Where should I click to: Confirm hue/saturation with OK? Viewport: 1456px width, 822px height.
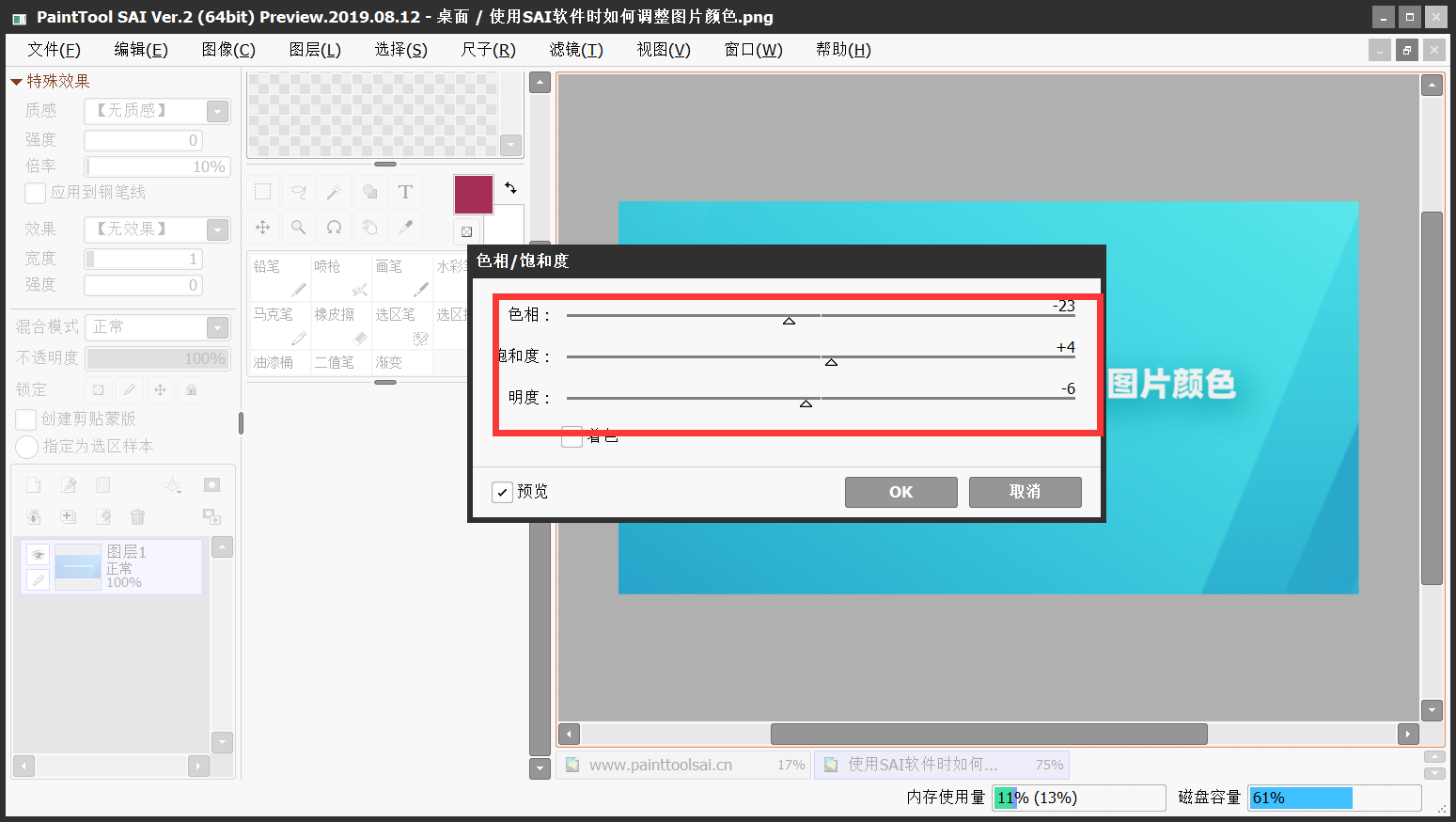click(x=901, y=492)
